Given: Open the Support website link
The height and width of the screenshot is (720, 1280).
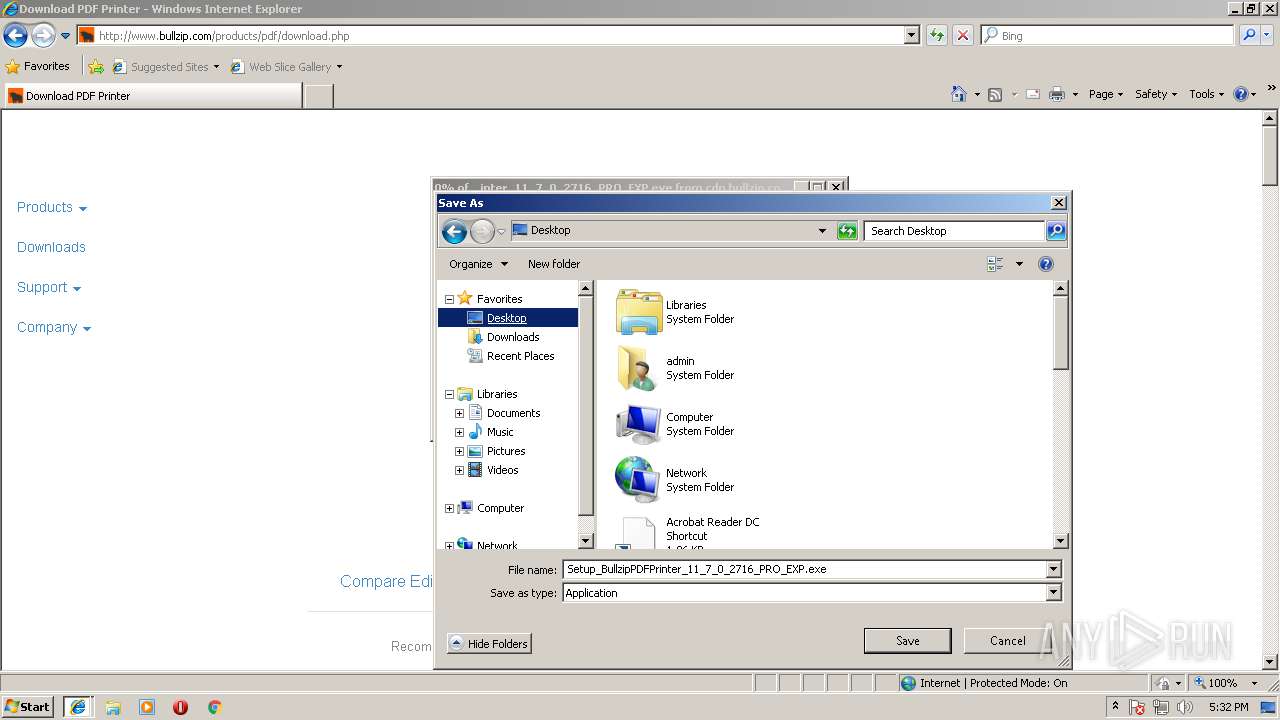Looking at the screenshot, I should point(48,287).
